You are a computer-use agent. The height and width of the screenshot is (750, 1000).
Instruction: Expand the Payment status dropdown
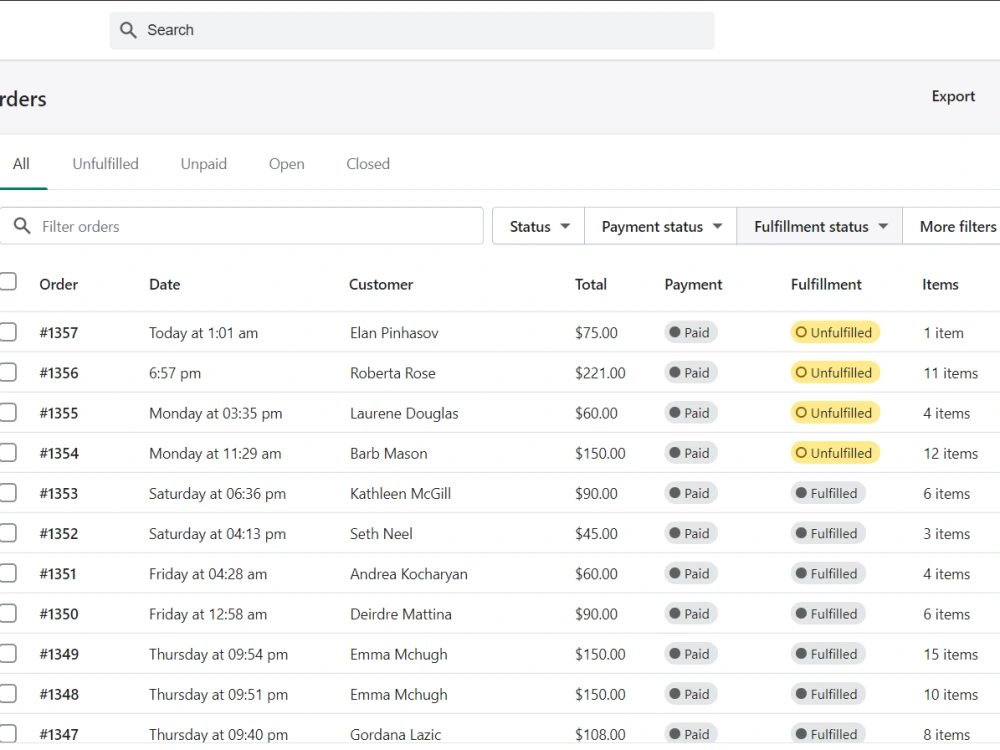coord(661,226)
